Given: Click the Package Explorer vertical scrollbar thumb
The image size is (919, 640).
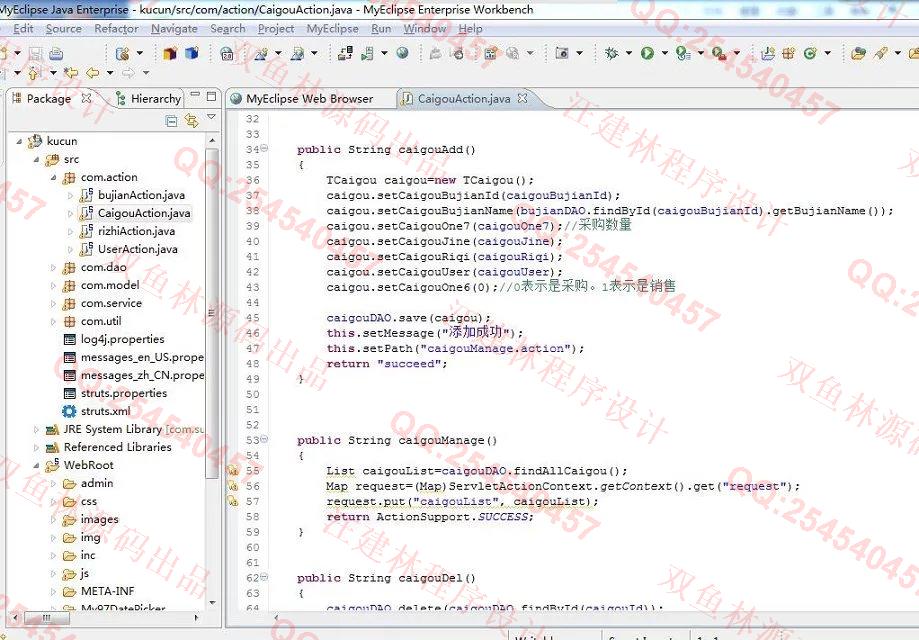Looking at the screenshot, I should [212, 314].
